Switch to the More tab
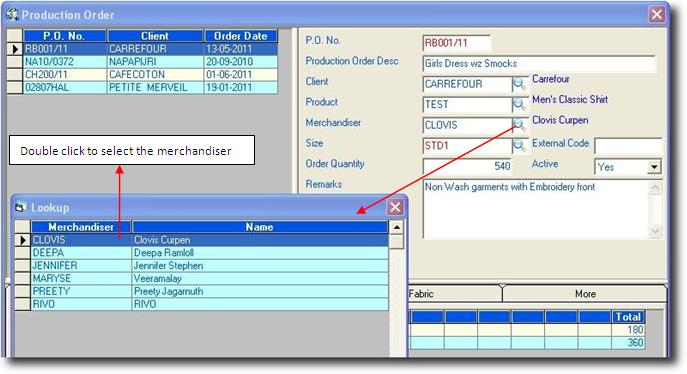The image size is (687, 374). pos(585,294)
